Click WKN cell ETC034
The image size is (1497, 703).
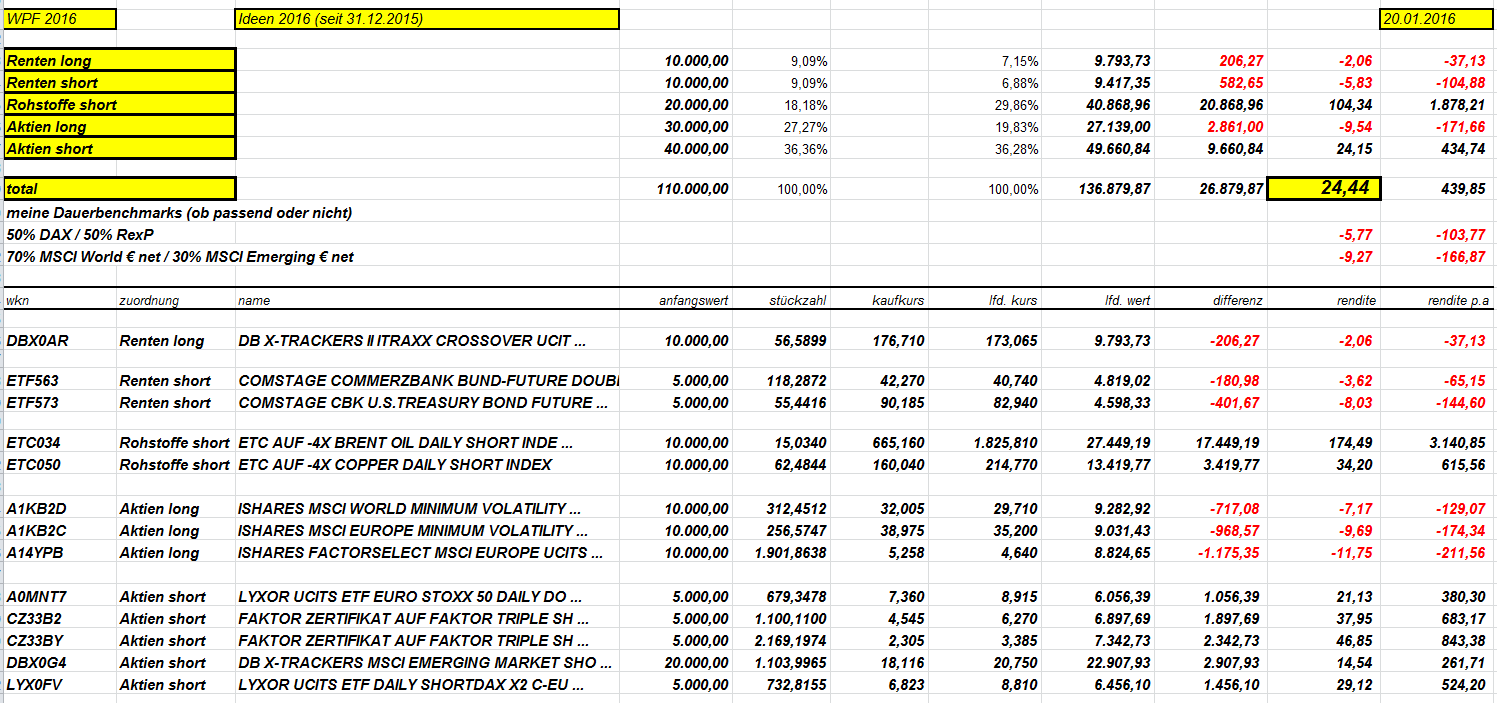(34, 442)
